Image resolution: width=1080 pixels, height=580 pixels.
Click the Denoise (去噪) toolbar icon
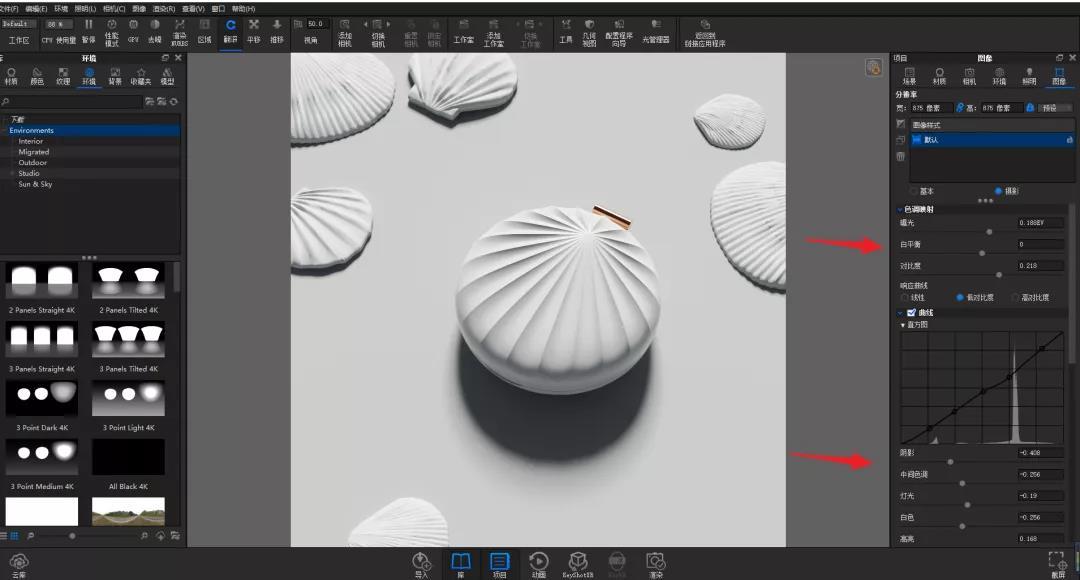point(154,31)
